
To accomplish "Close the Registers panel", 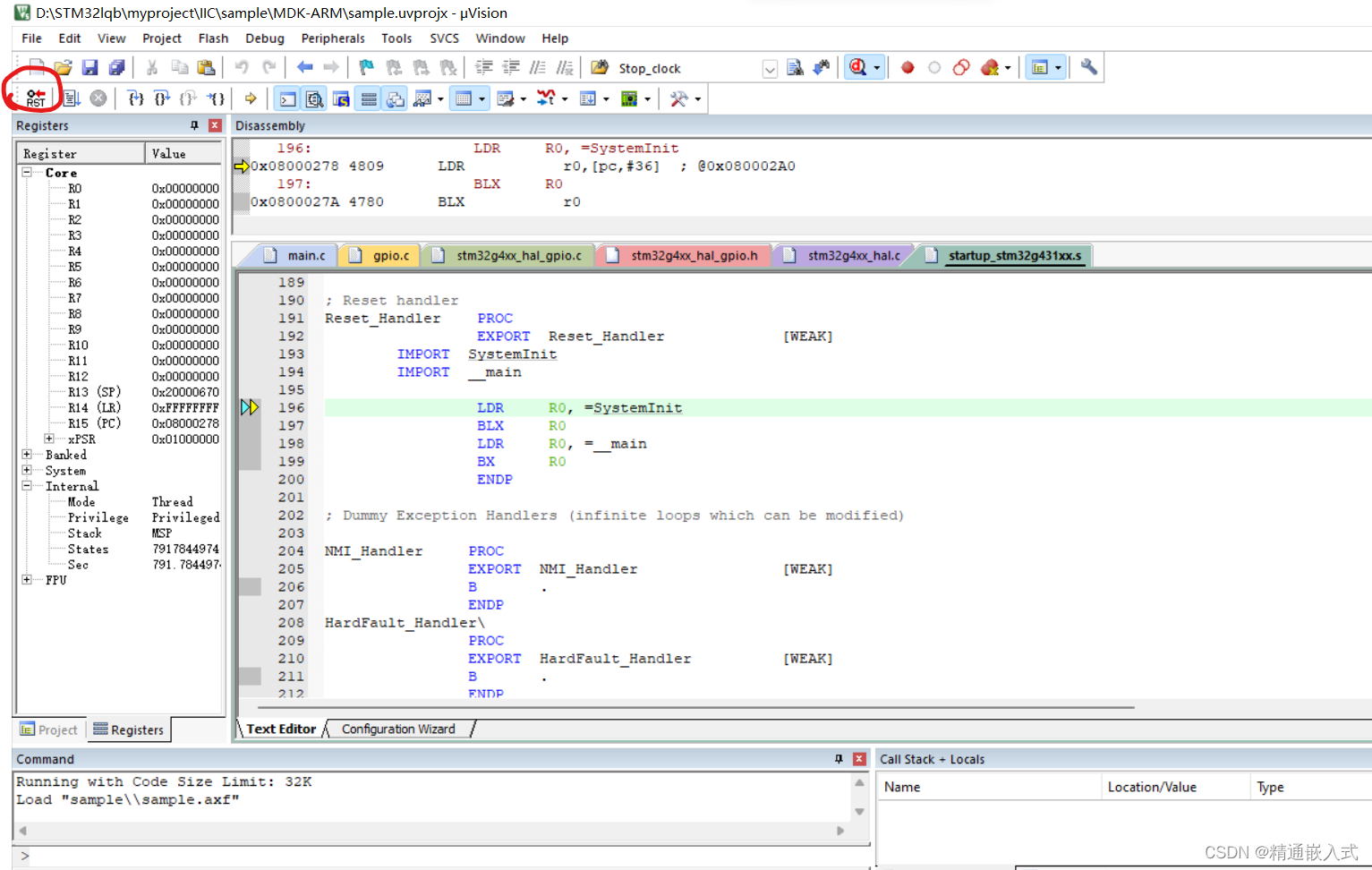I will [215, 125].
